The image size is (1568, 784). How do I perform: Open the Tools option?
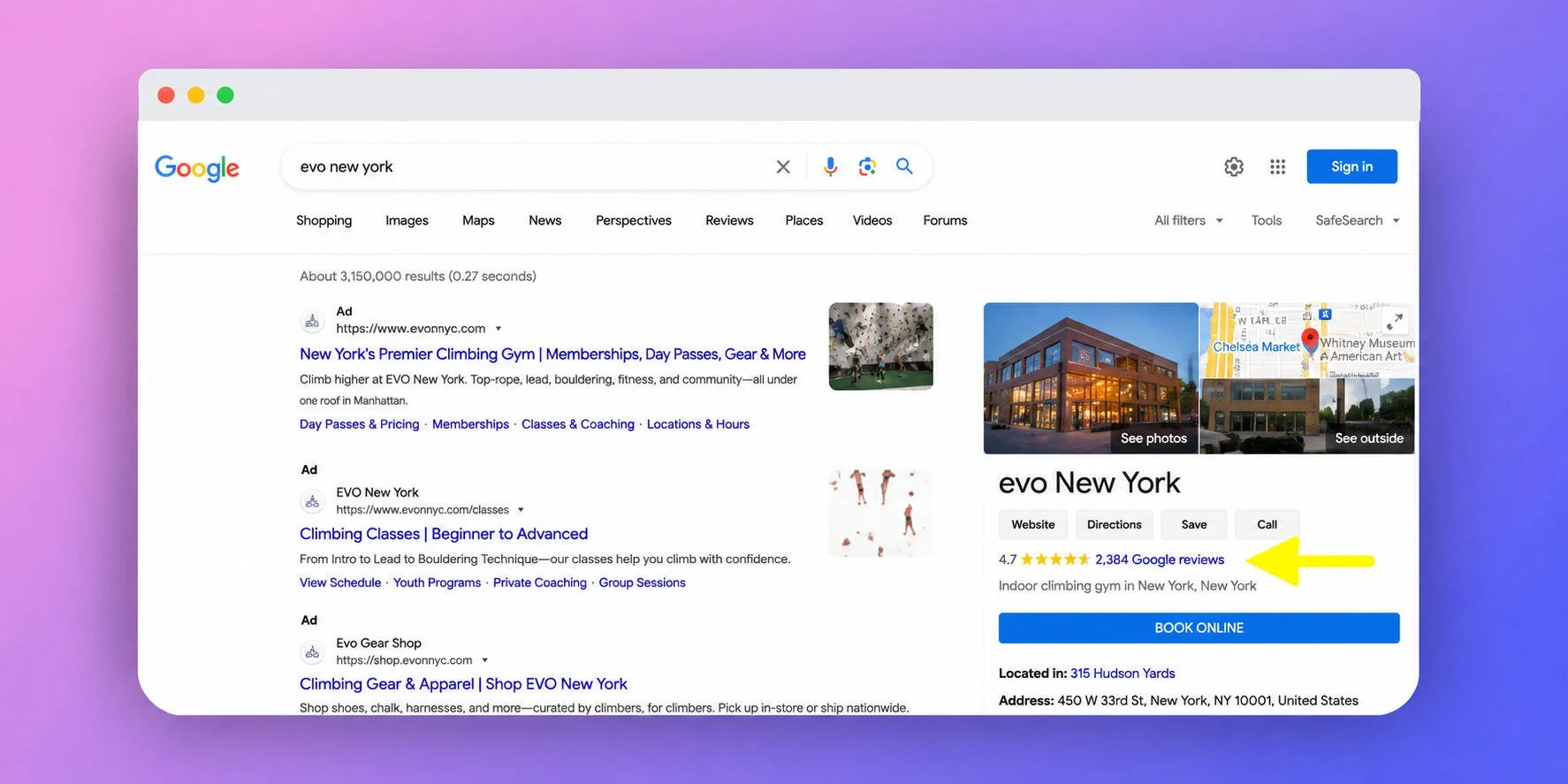1267,220
